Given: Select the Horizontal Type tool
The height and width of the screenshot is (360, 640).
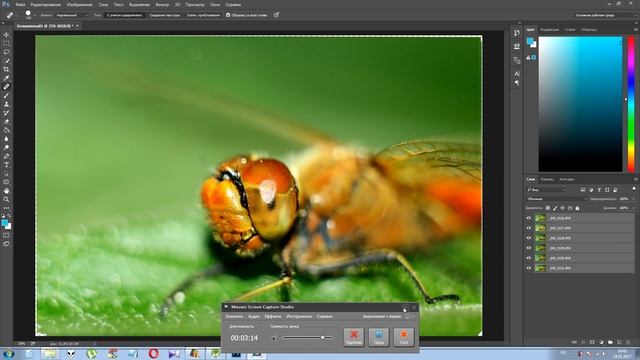Looking at the screenshot, I should click(x=6, y=165).
